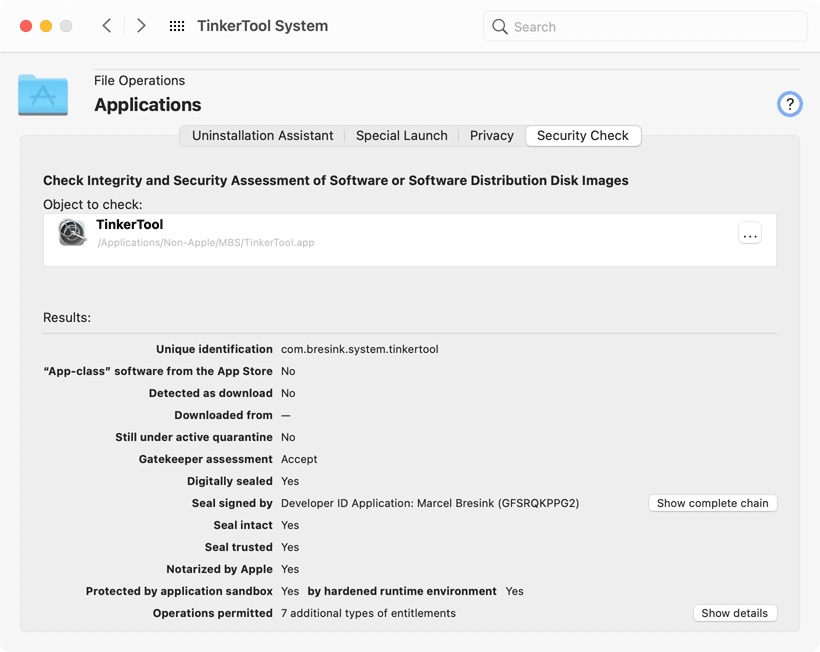Open the show-all grid icon
Screen dimensions: 820x652
point(177,26)
